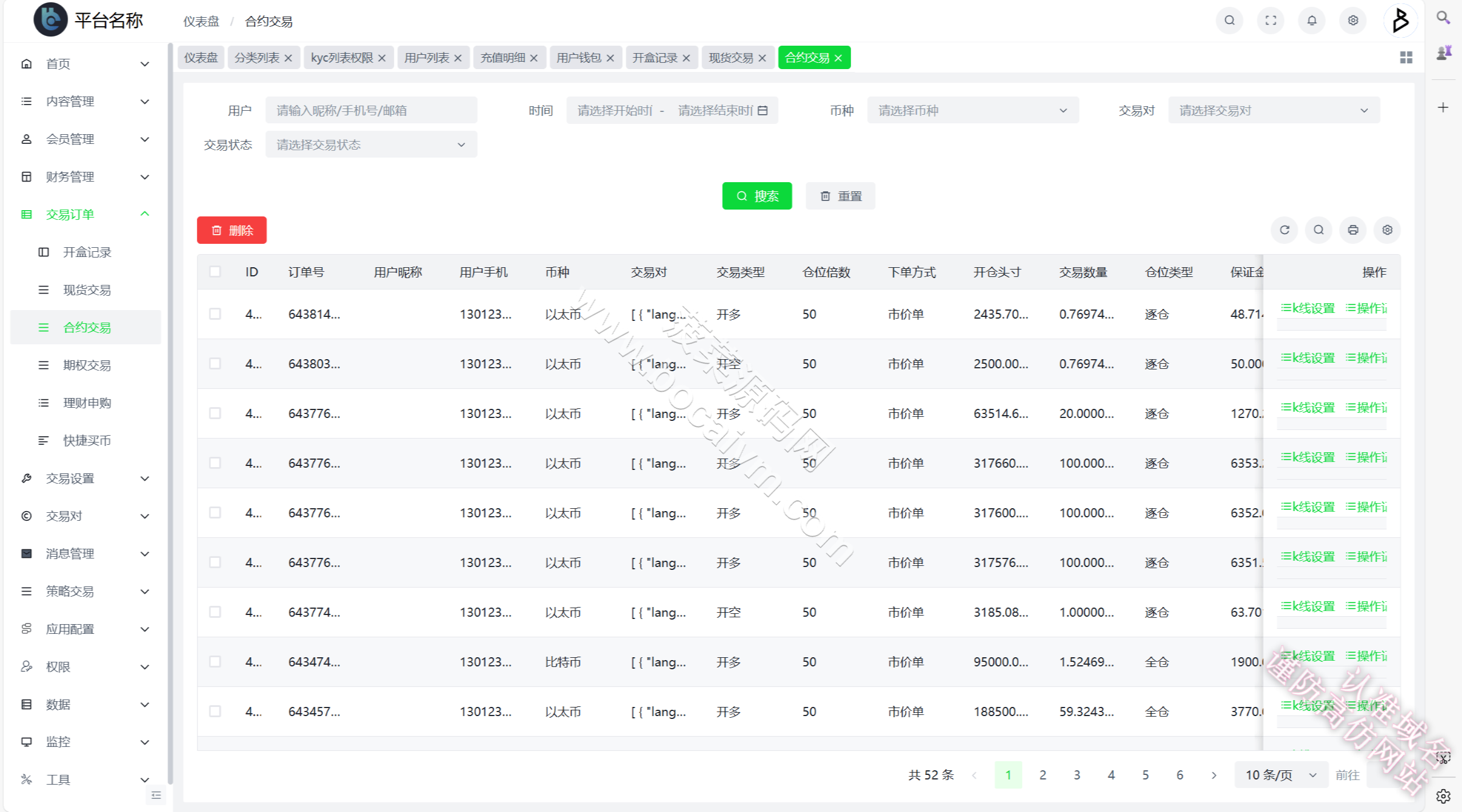Click k线设置 for order 643814

point(1308,308)
